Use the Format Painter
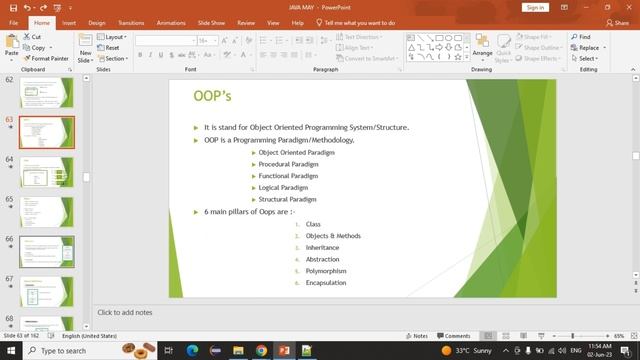The height and width of the screenshot is (360, 640). (x=46, y=58)
